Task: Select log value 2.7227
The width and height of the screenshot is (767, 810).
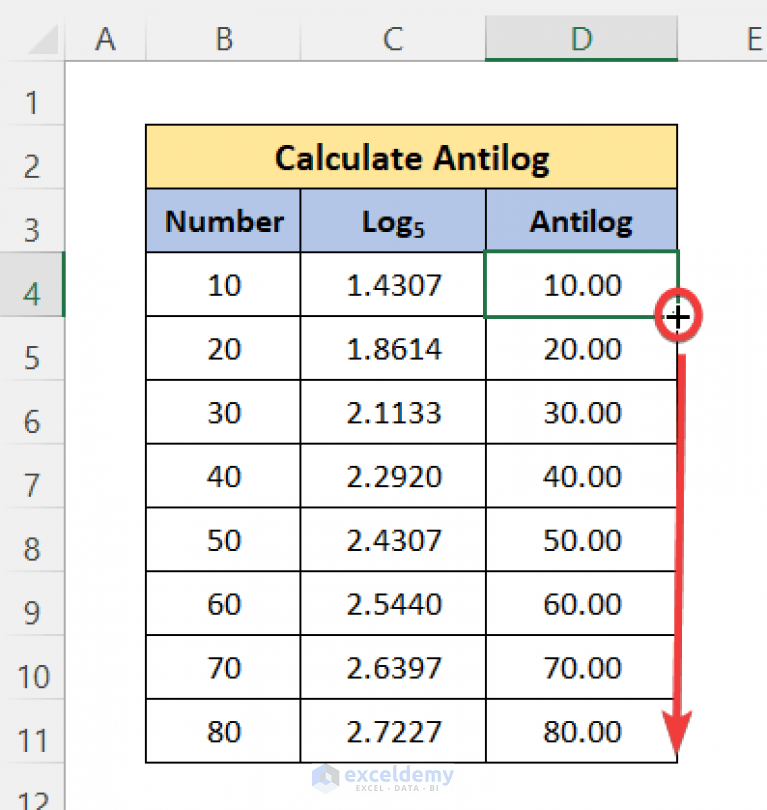Action: click(393, 731)
